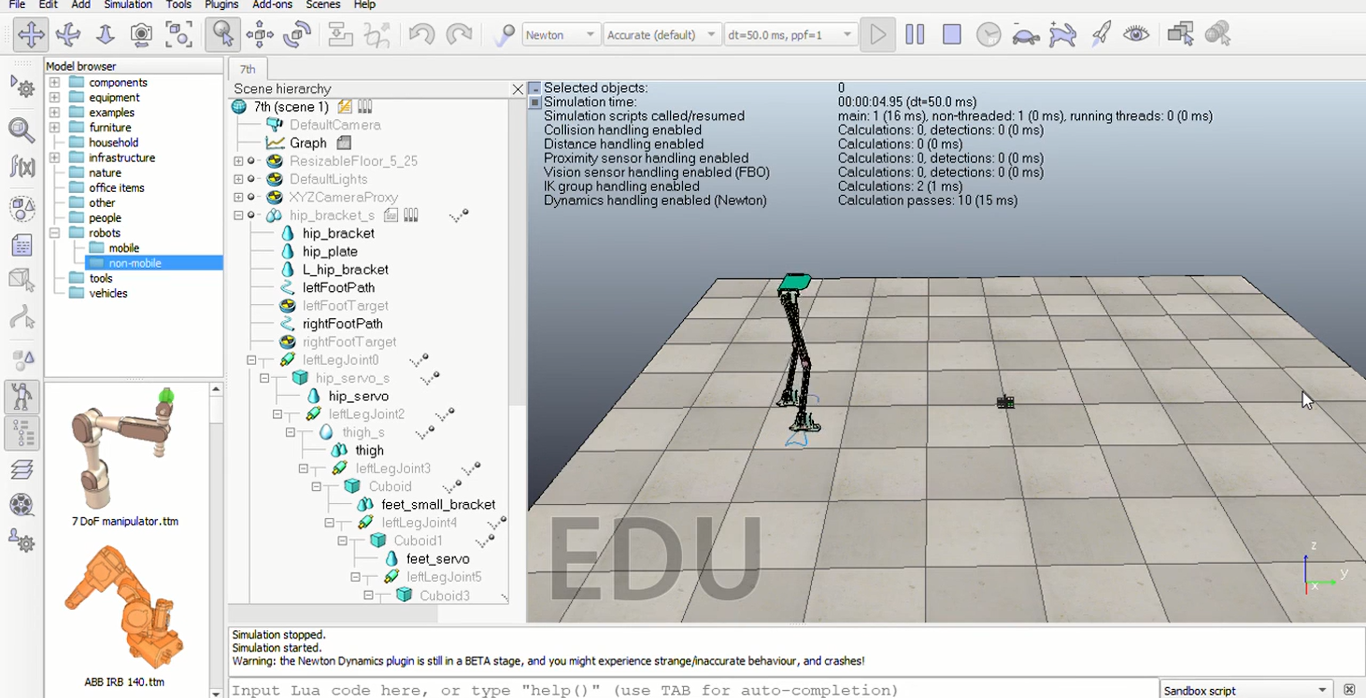
Task: Select the non-mobile folder
Action: coord(134,263)
